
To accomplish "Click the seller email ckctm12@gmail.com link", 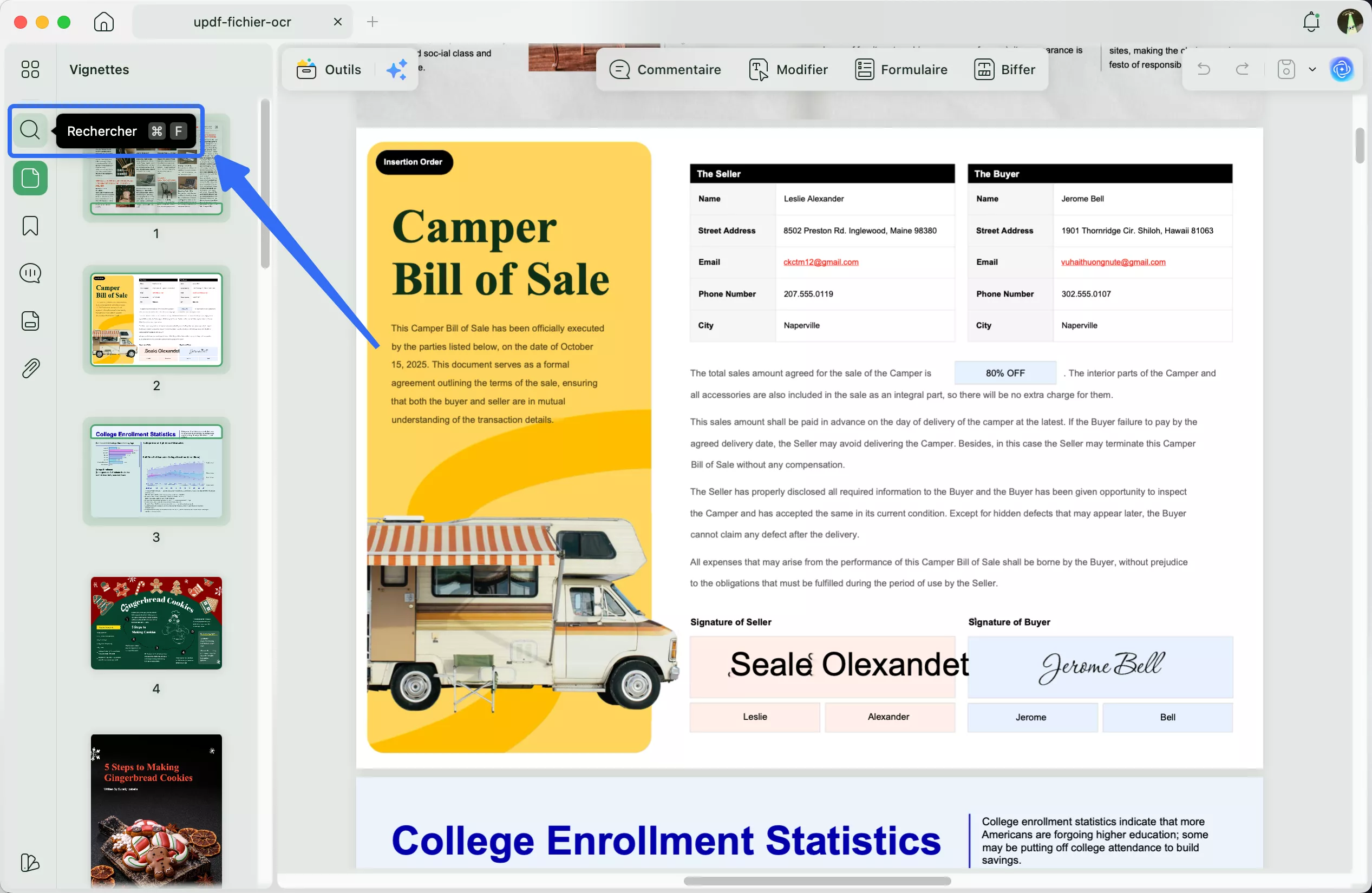I will [820, 262].
